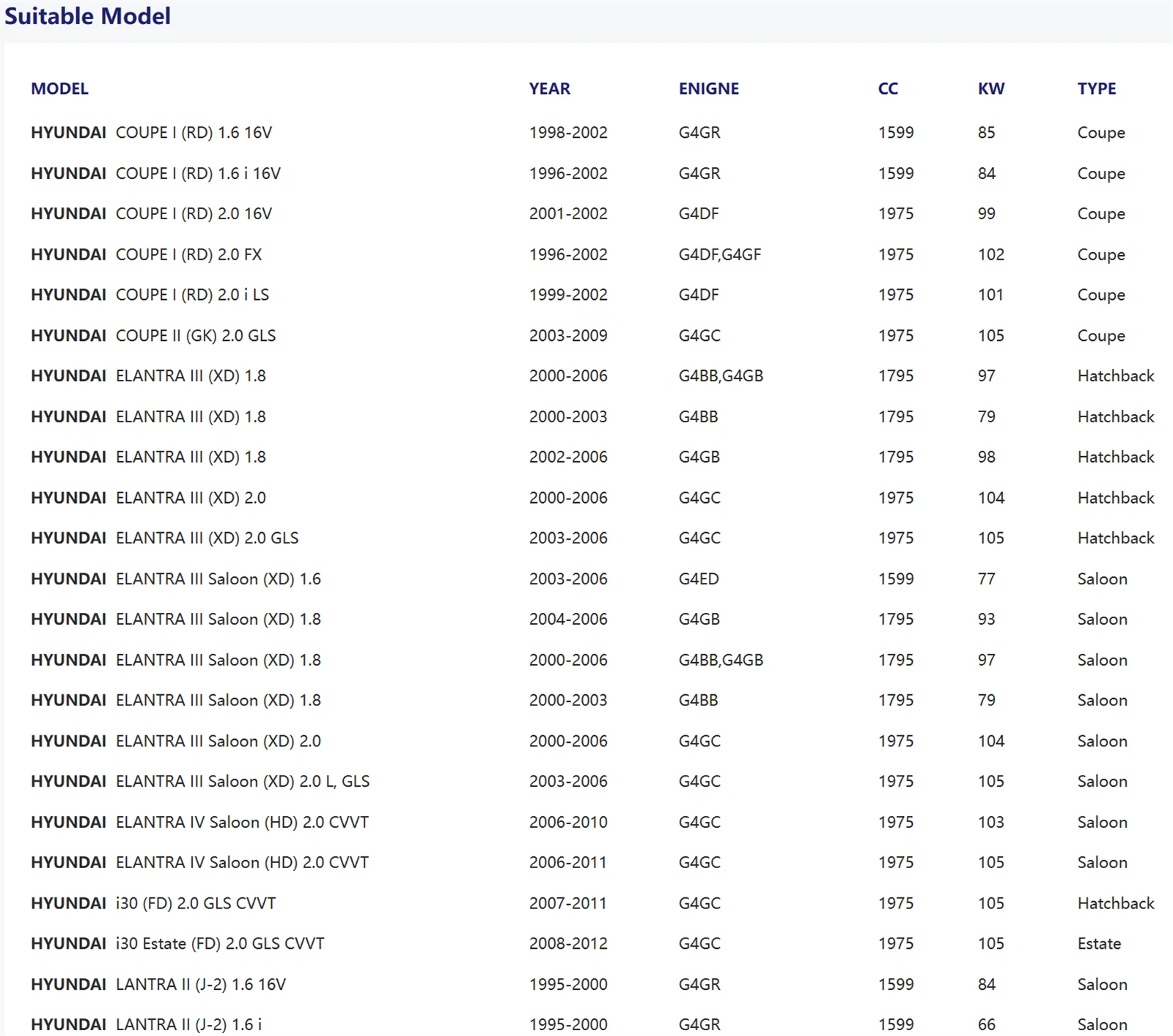Click year '2006-2010' cell
Viewport: 1173px width, 1036px height.
tap(568, 823)
